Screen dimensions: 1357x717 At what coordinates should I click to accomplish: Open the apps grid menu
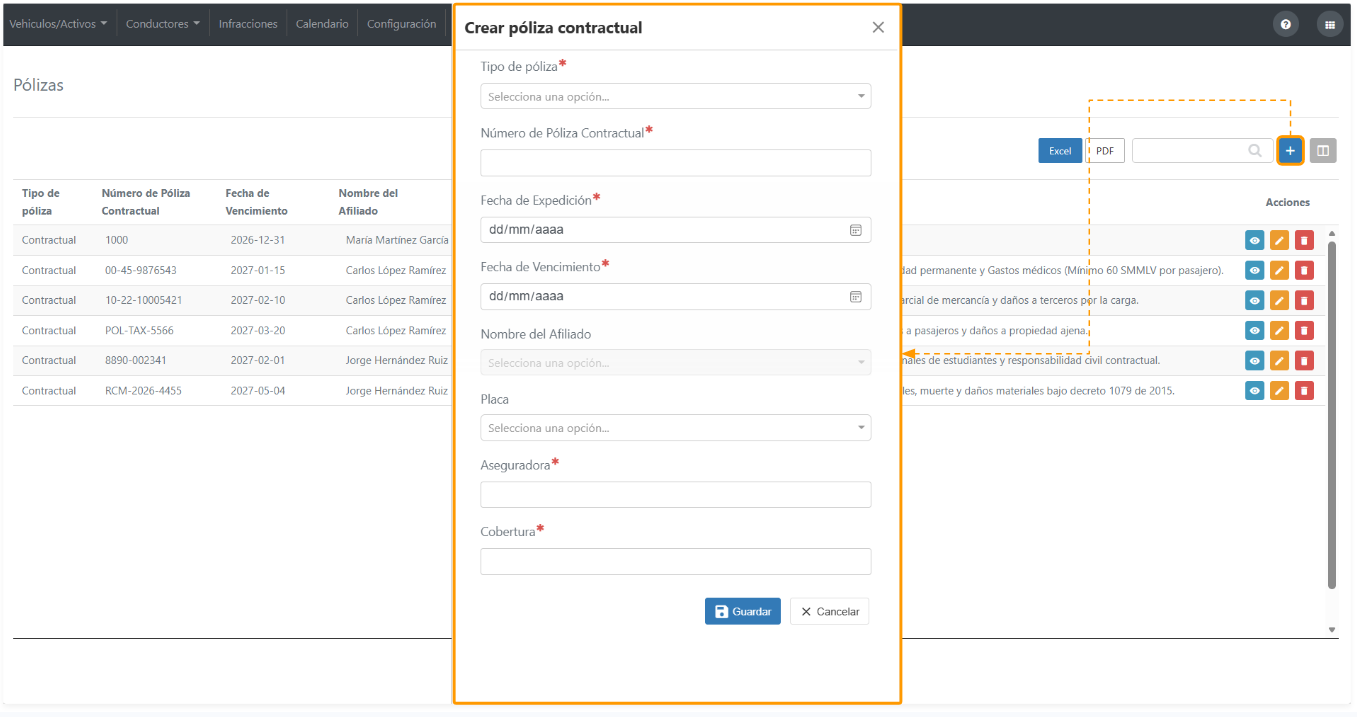coord(1330,24)
